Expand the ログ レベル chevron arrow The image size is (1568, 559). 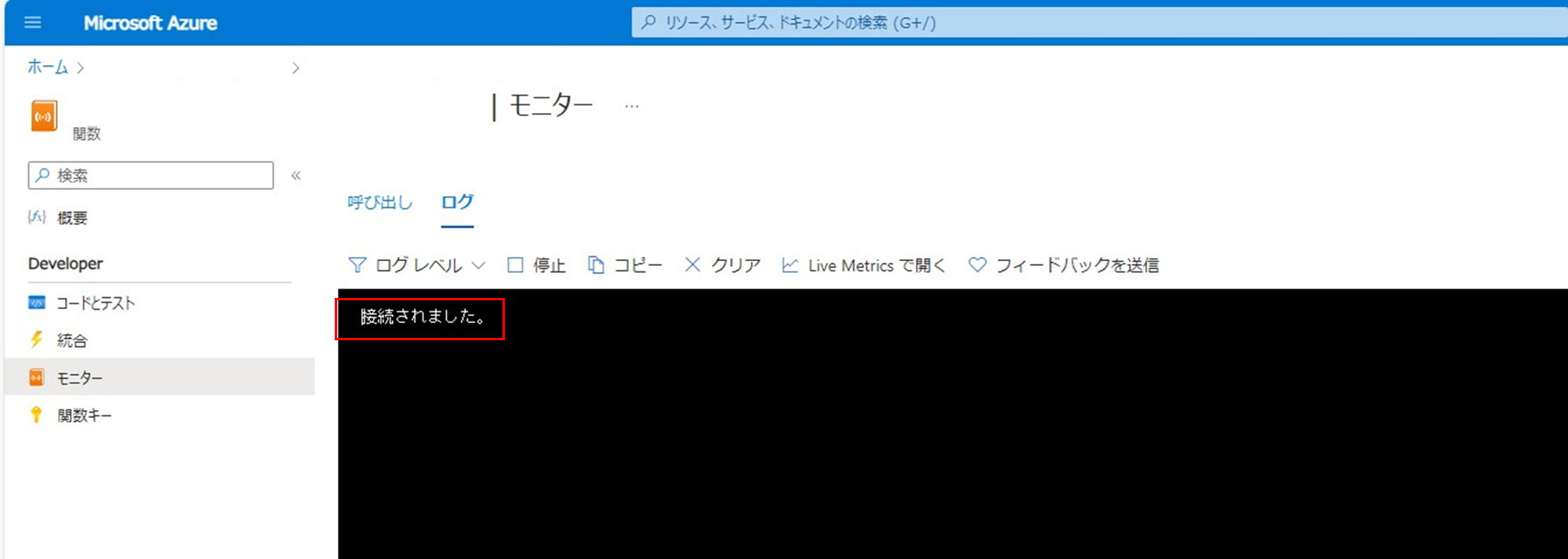tap(478, 266)
